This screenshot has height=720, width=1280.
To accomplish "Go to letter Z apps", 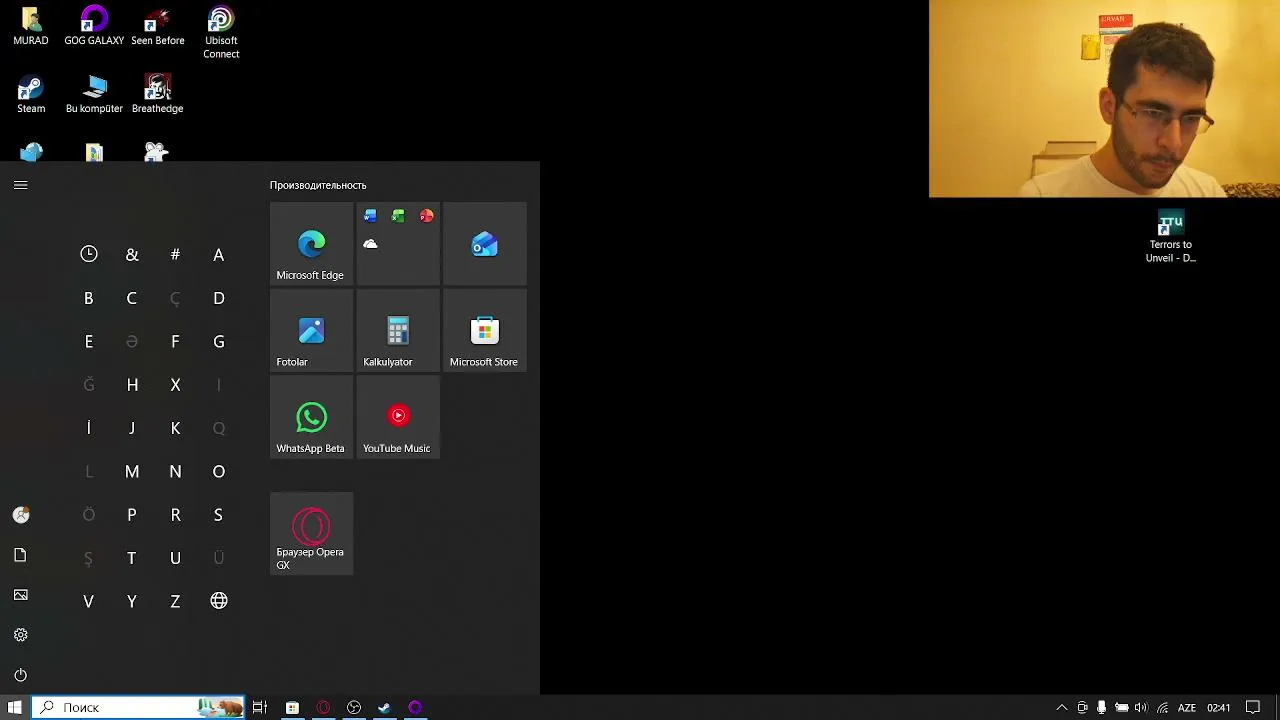I will [x=175, y=601].
